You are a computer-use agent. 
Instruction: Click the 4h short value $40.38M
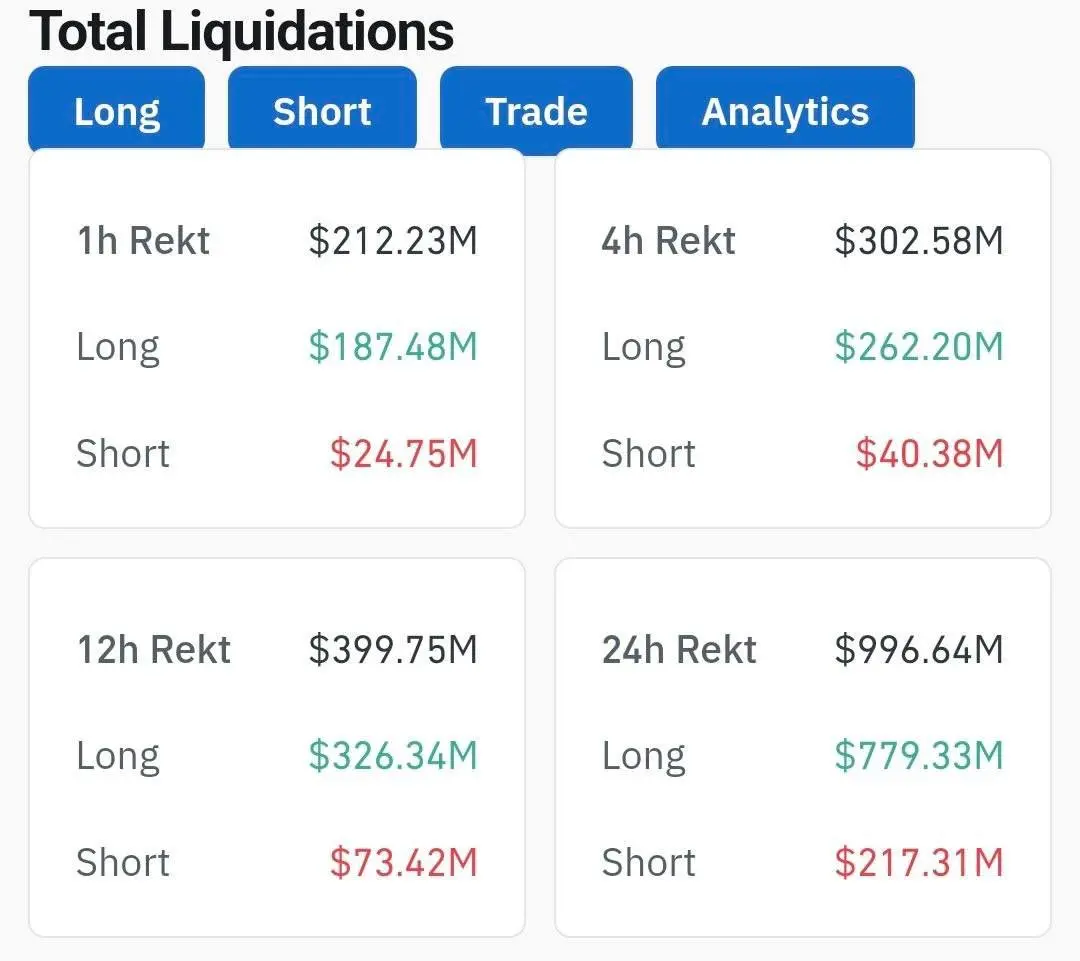[929, 454]
